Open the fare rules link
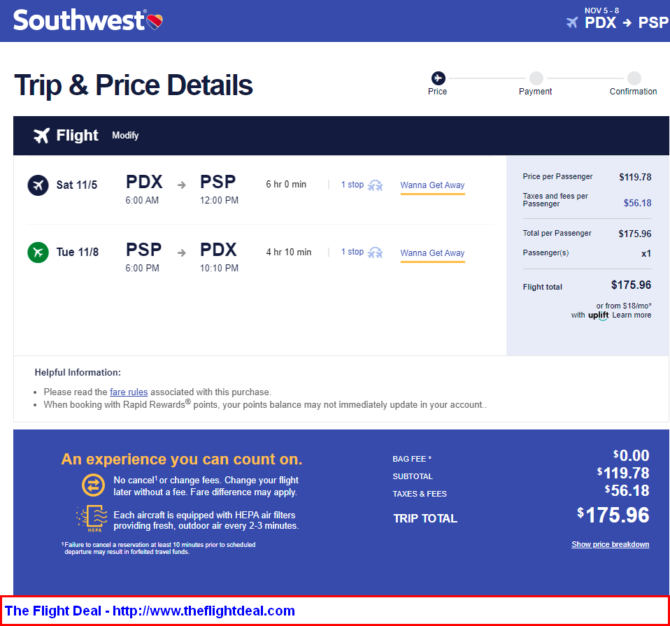The height and width of the screenshot is (626, 670). (129, 392)
